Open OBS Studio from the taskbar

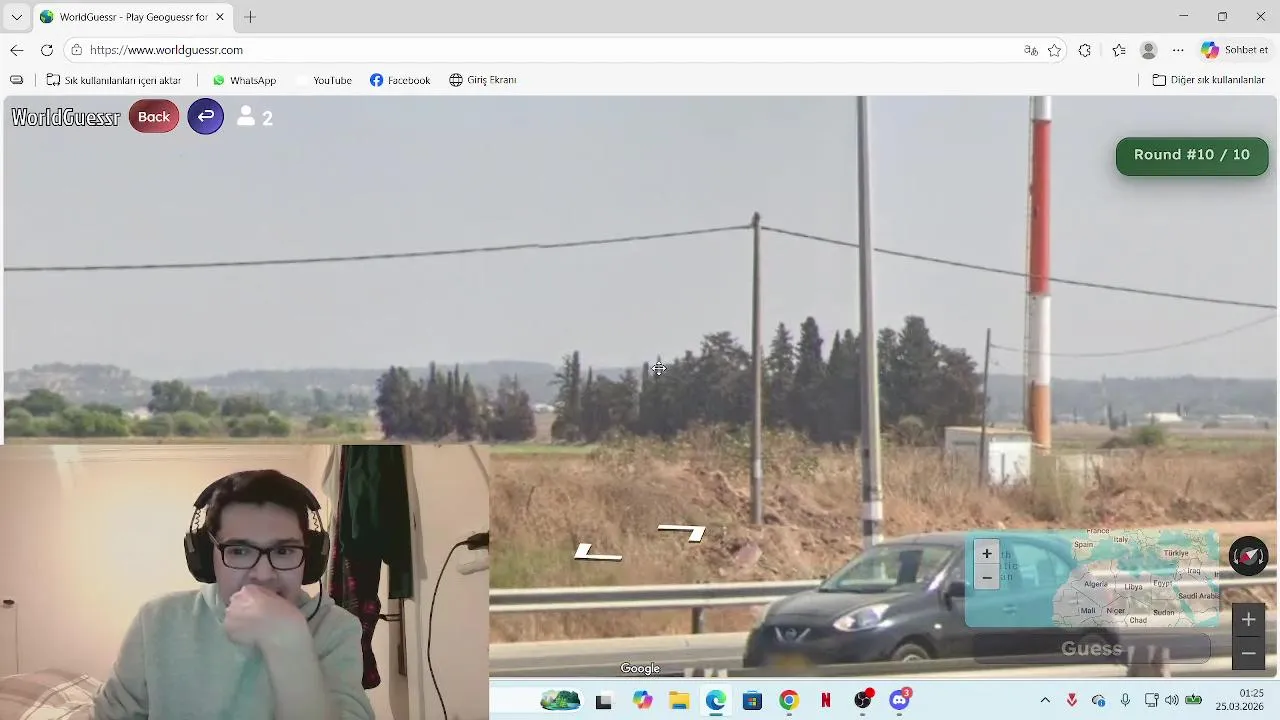pyautogui.click(x=863, y=700)
